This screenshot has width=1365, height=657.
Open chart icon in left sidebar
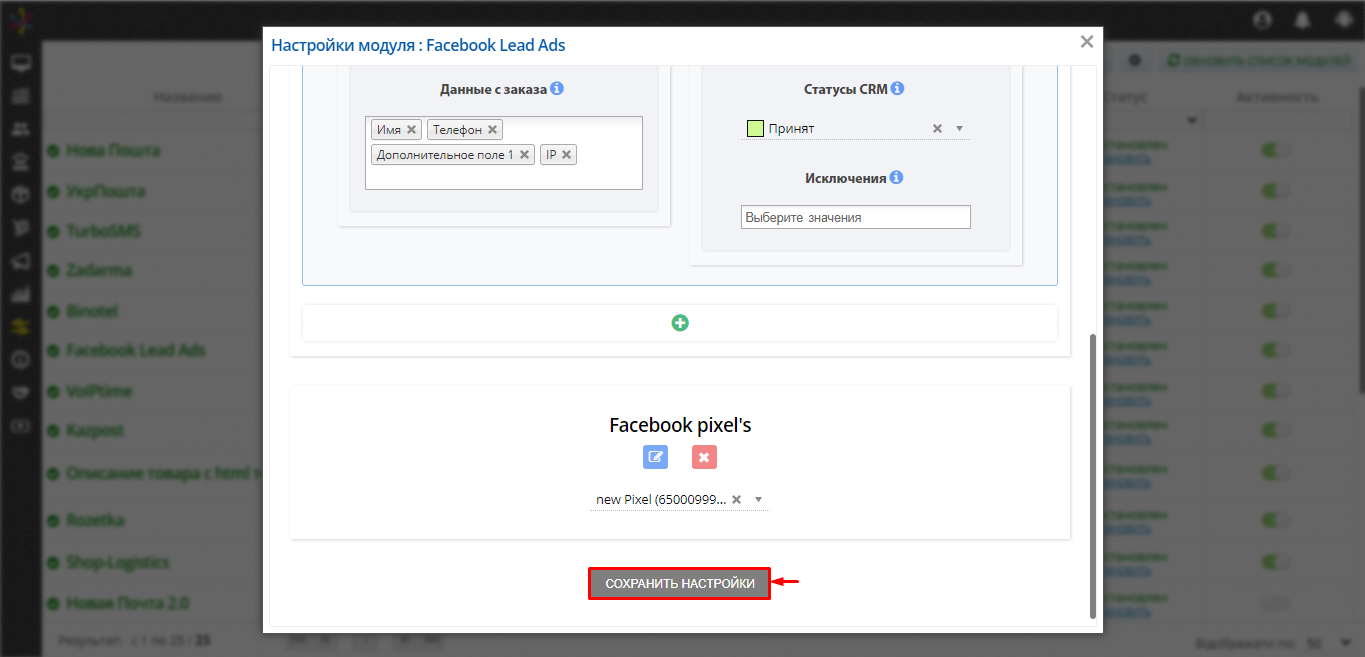[20, 294]
